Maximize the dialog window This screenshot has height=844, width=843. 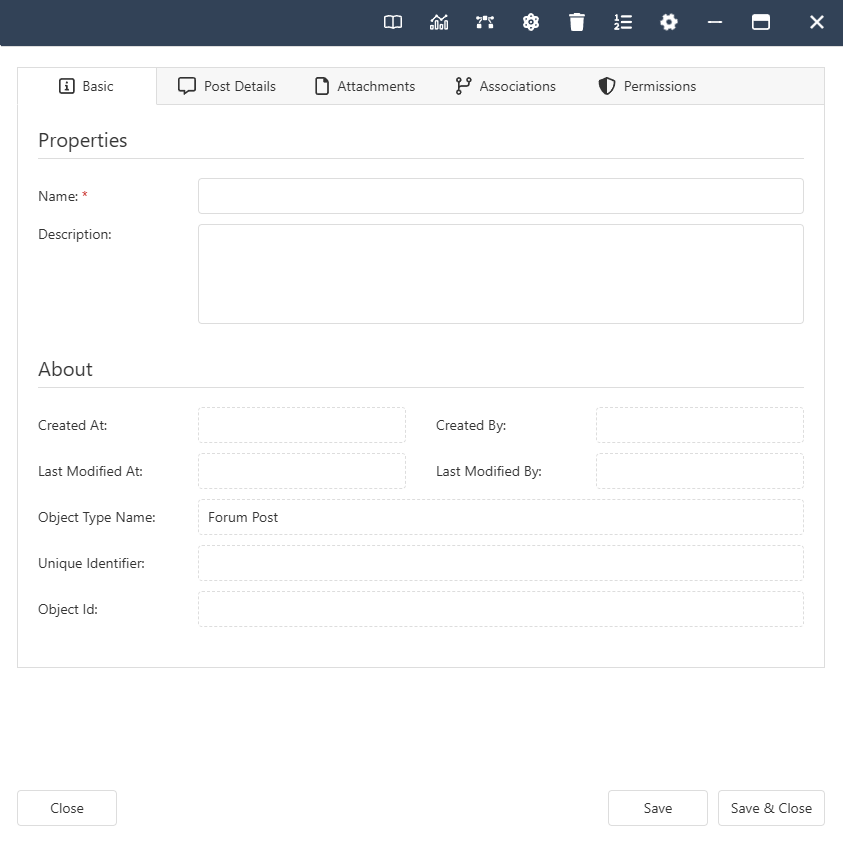pyautogui.click(x=761, y=22)
